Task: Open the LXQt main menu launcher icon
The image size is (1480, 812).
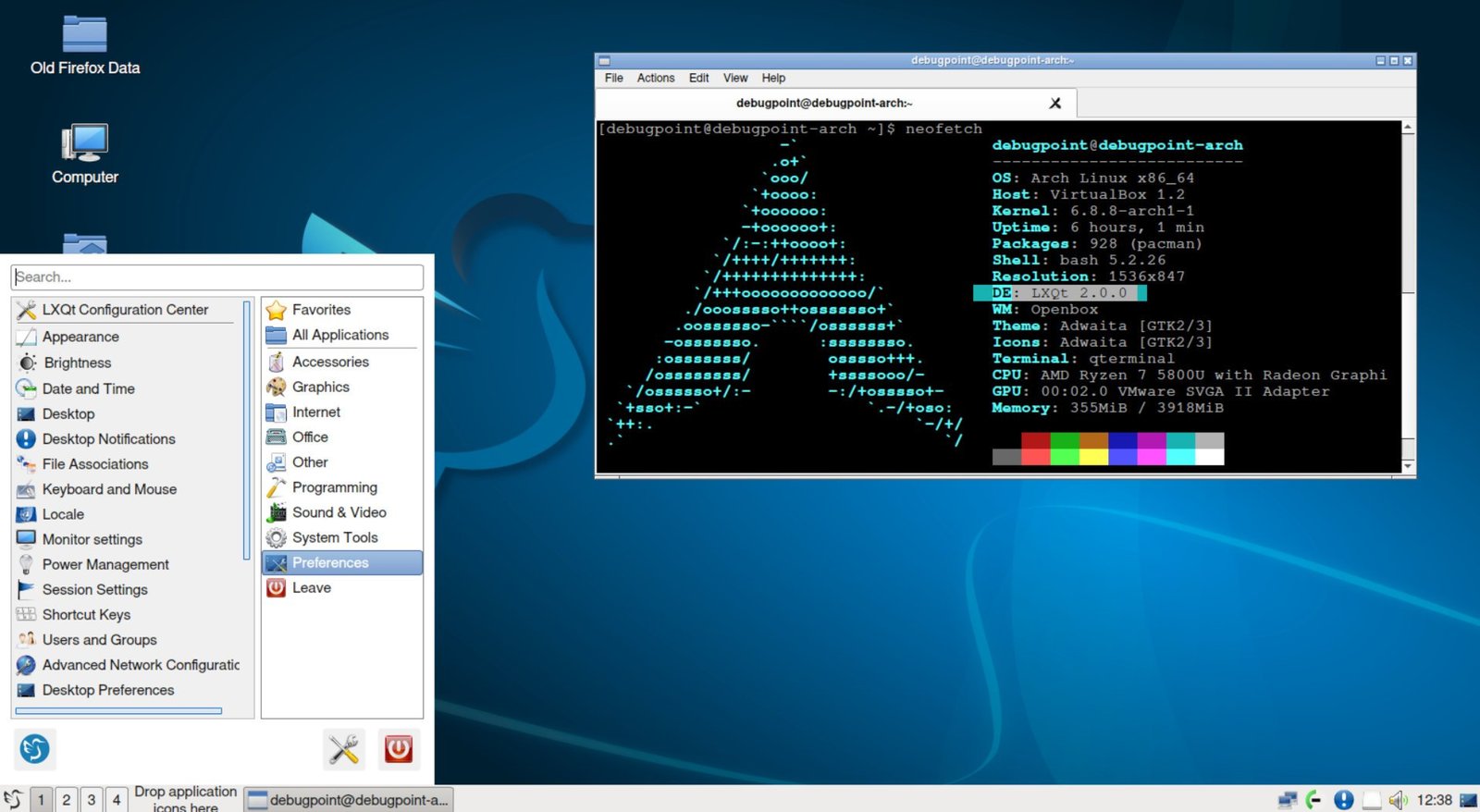Action: click(x=13, y=799)
